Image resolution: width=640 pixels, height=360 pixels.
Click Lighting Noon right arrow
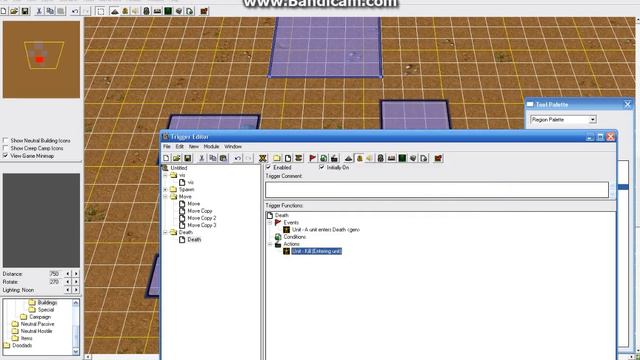click(x=76, y=290)
